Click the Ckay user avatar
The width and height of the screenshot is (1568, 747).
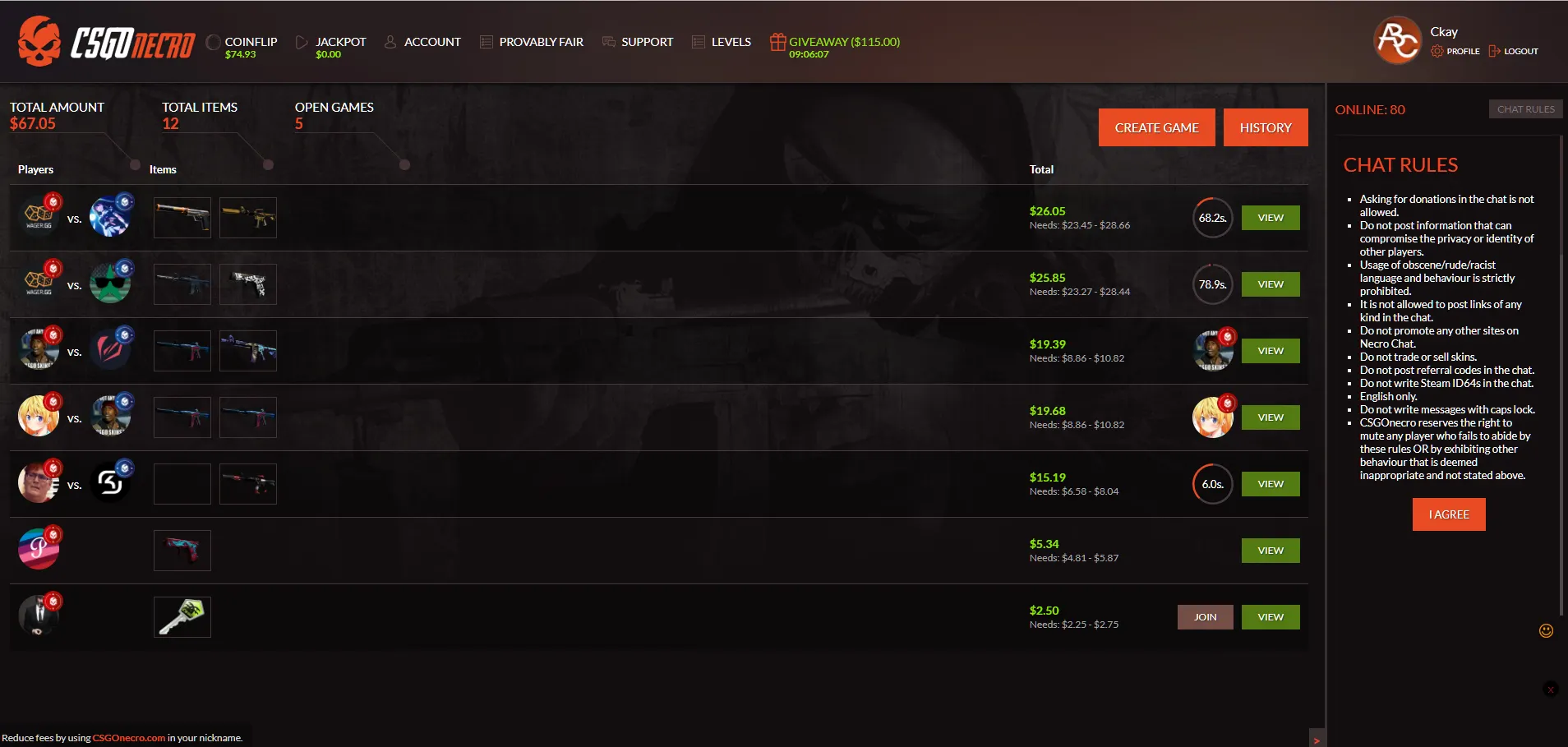pos(1397,40)
